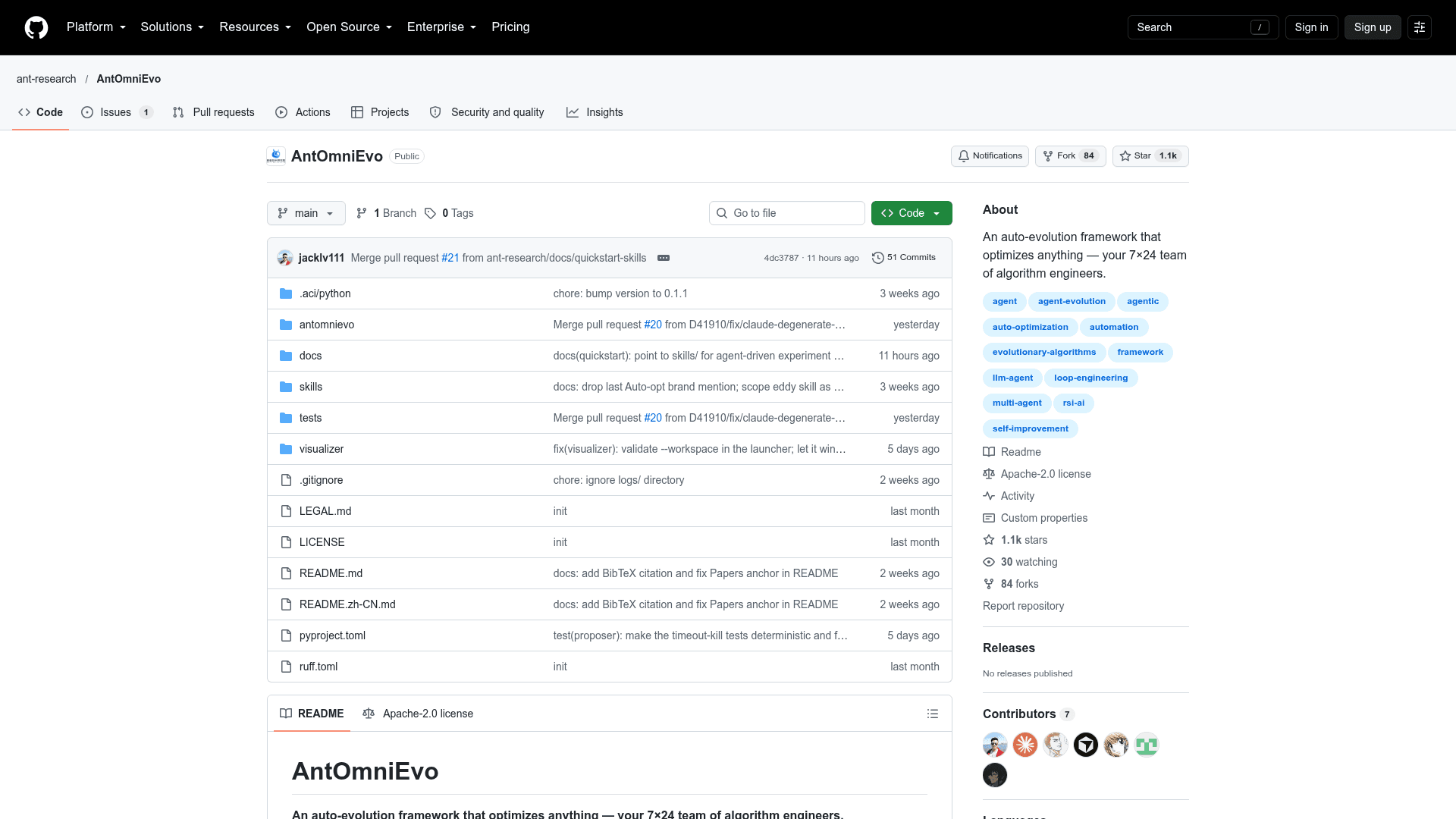Screen dimensions: 1456x819
Task: Switch to the Actions tab
Action: point(303,112)
